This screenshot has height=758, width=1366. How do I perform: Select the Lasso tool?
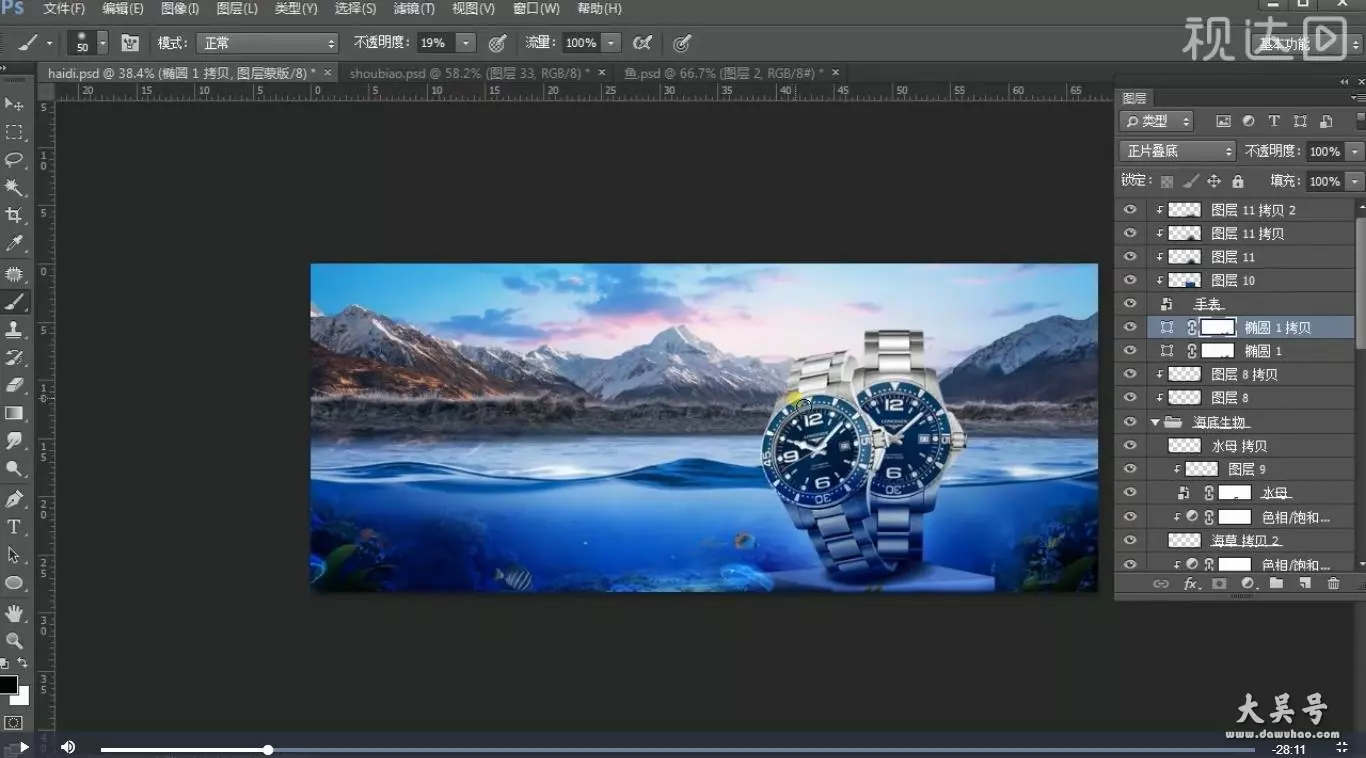pyautogui.click(x=14, y=160)
